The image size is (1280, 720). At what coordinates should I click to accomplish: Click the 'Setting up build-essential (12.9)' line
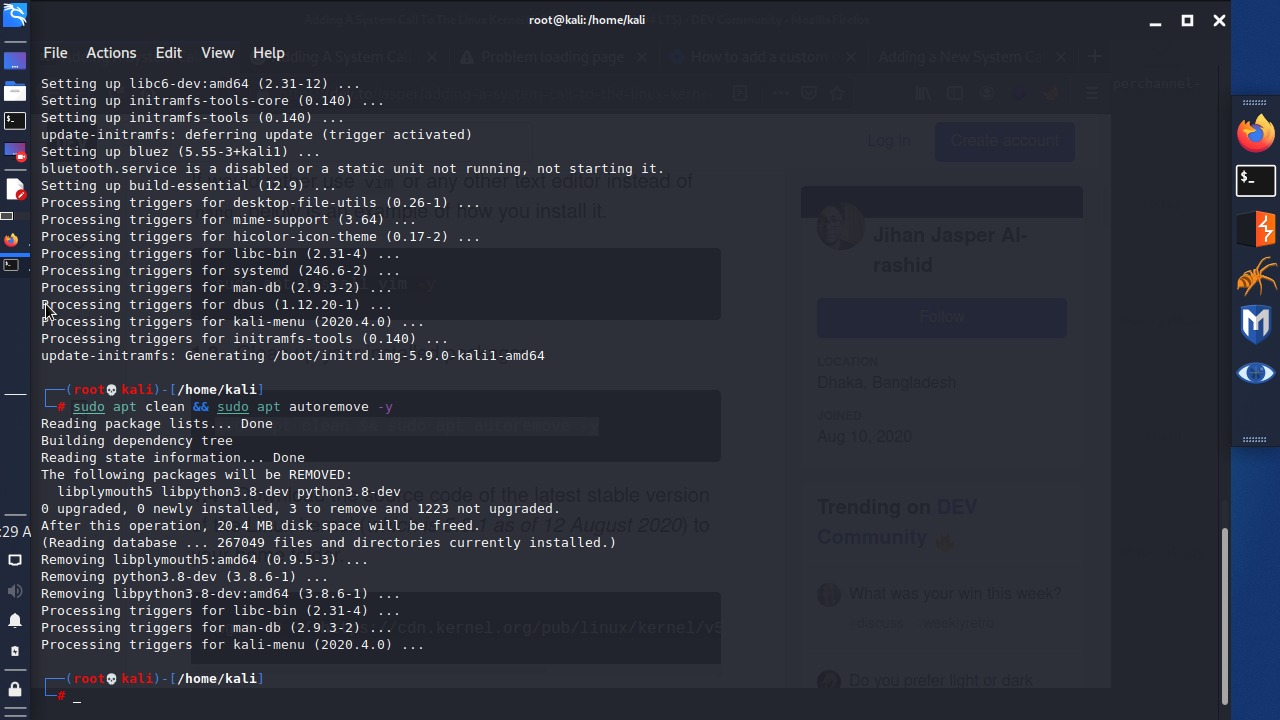pyautogui.click(x=189, y=186)
